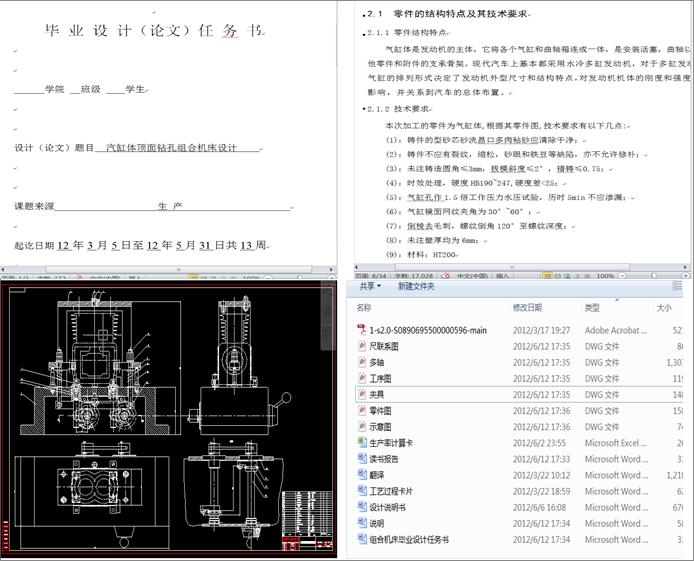
Task: Select the 生产率计算卡 Excel file
Action: [x=385, y=442]
